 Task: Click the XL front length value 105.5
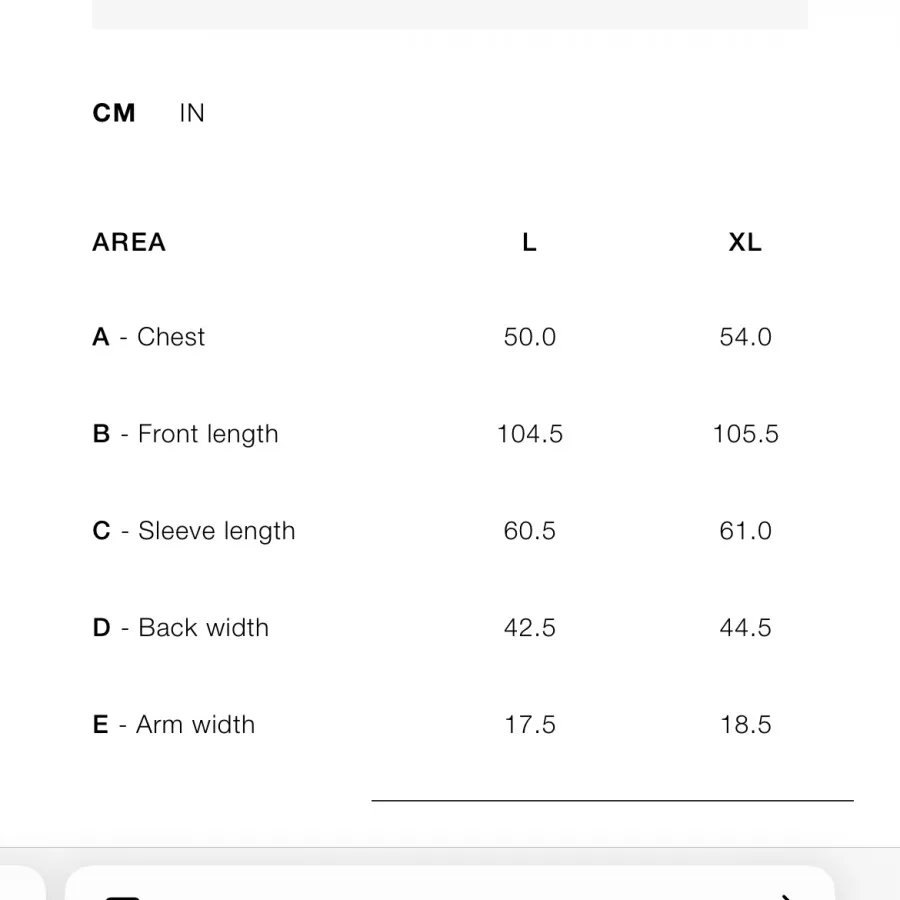[745, 434]
